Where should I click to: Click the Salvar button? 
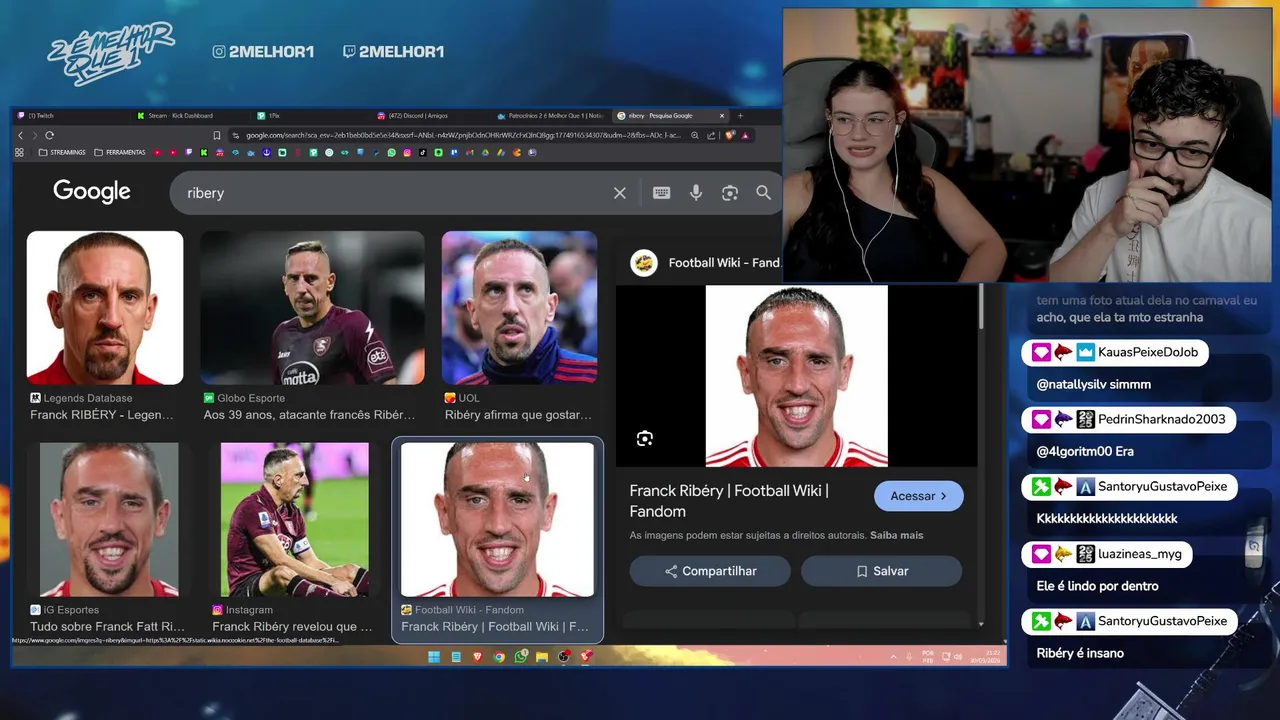(881, 571)
